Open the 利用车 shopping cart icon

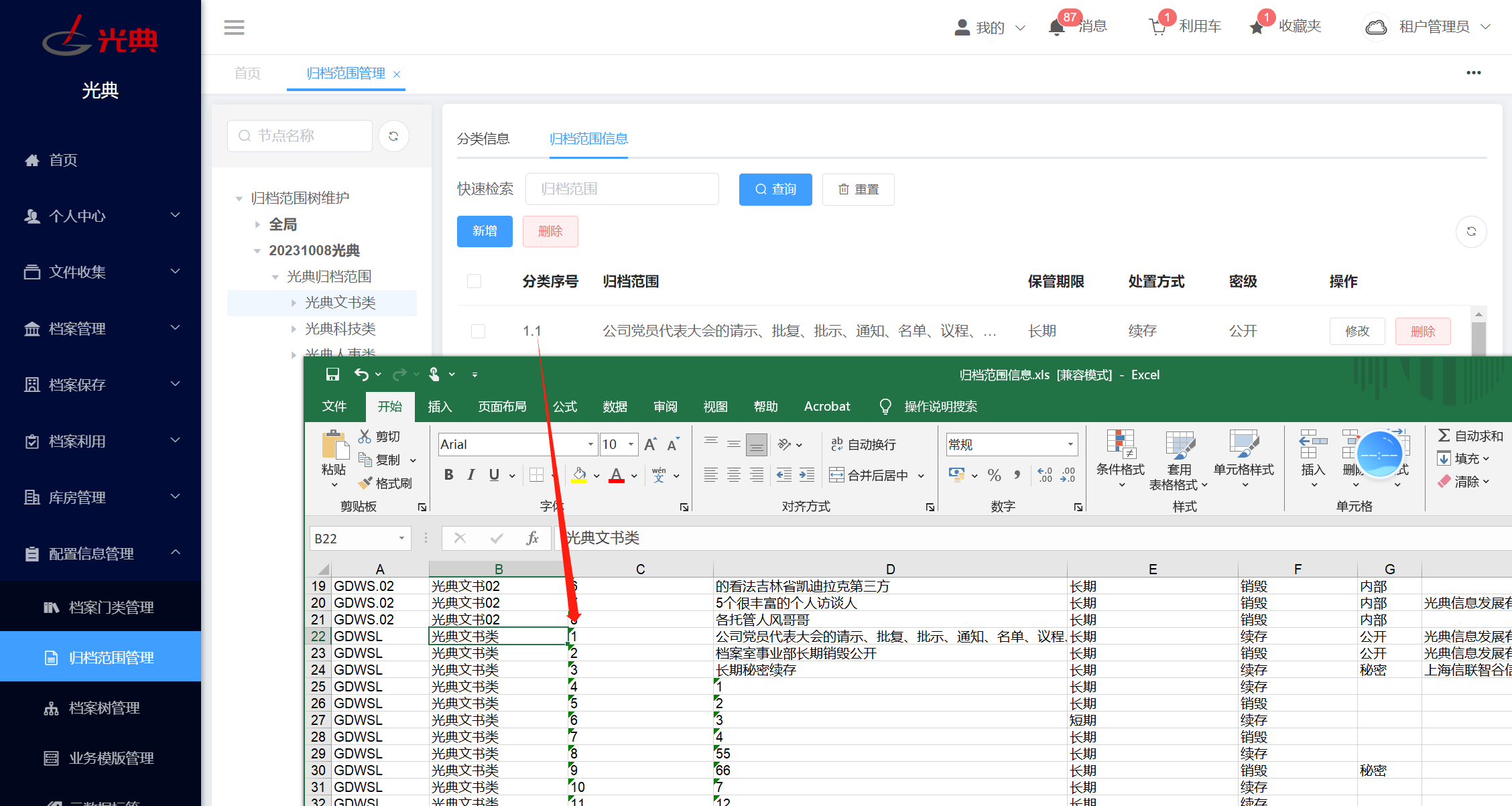click(1157, 27)
